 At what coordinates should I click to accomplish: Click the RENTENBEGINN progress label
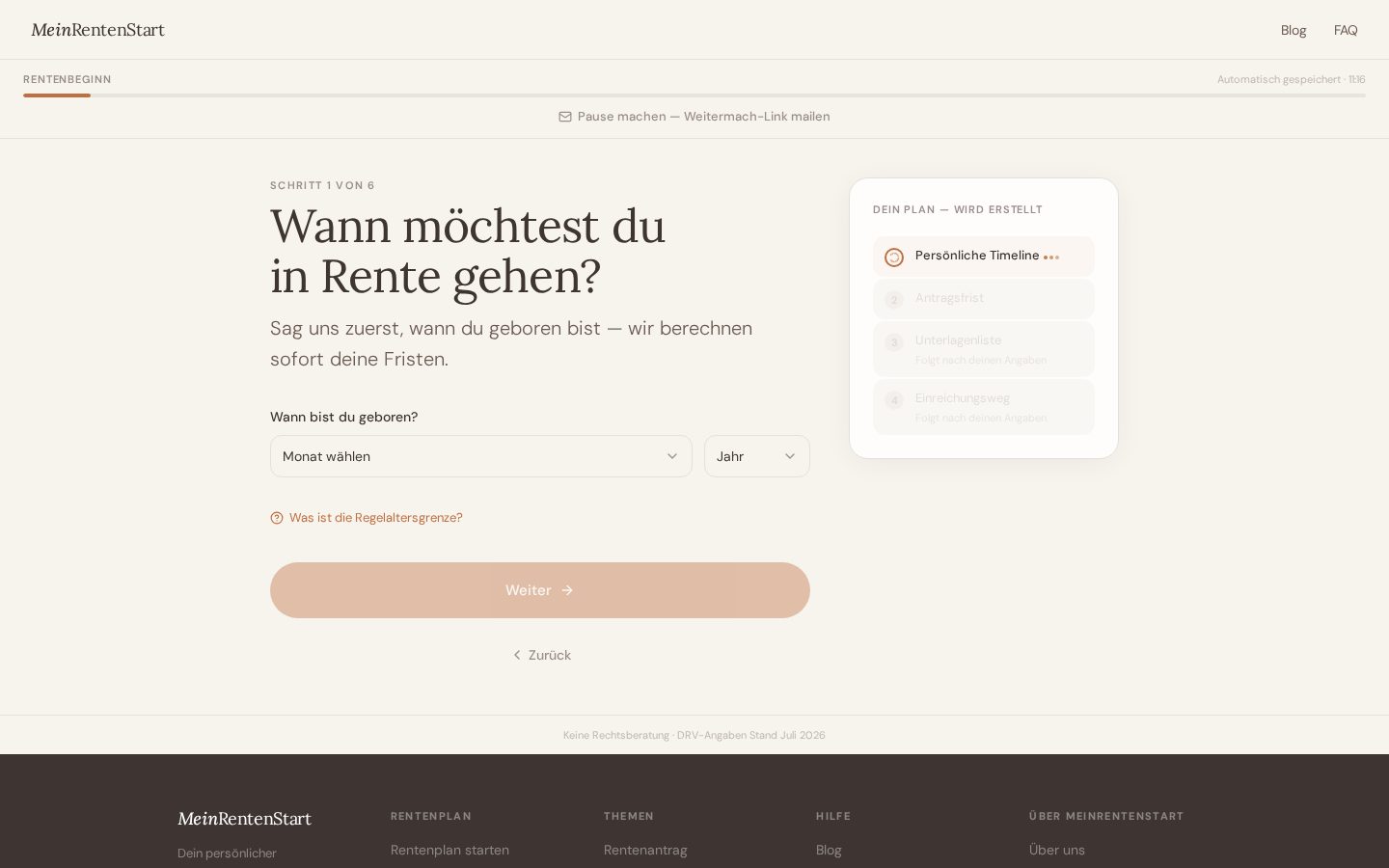tap(68, 79)
